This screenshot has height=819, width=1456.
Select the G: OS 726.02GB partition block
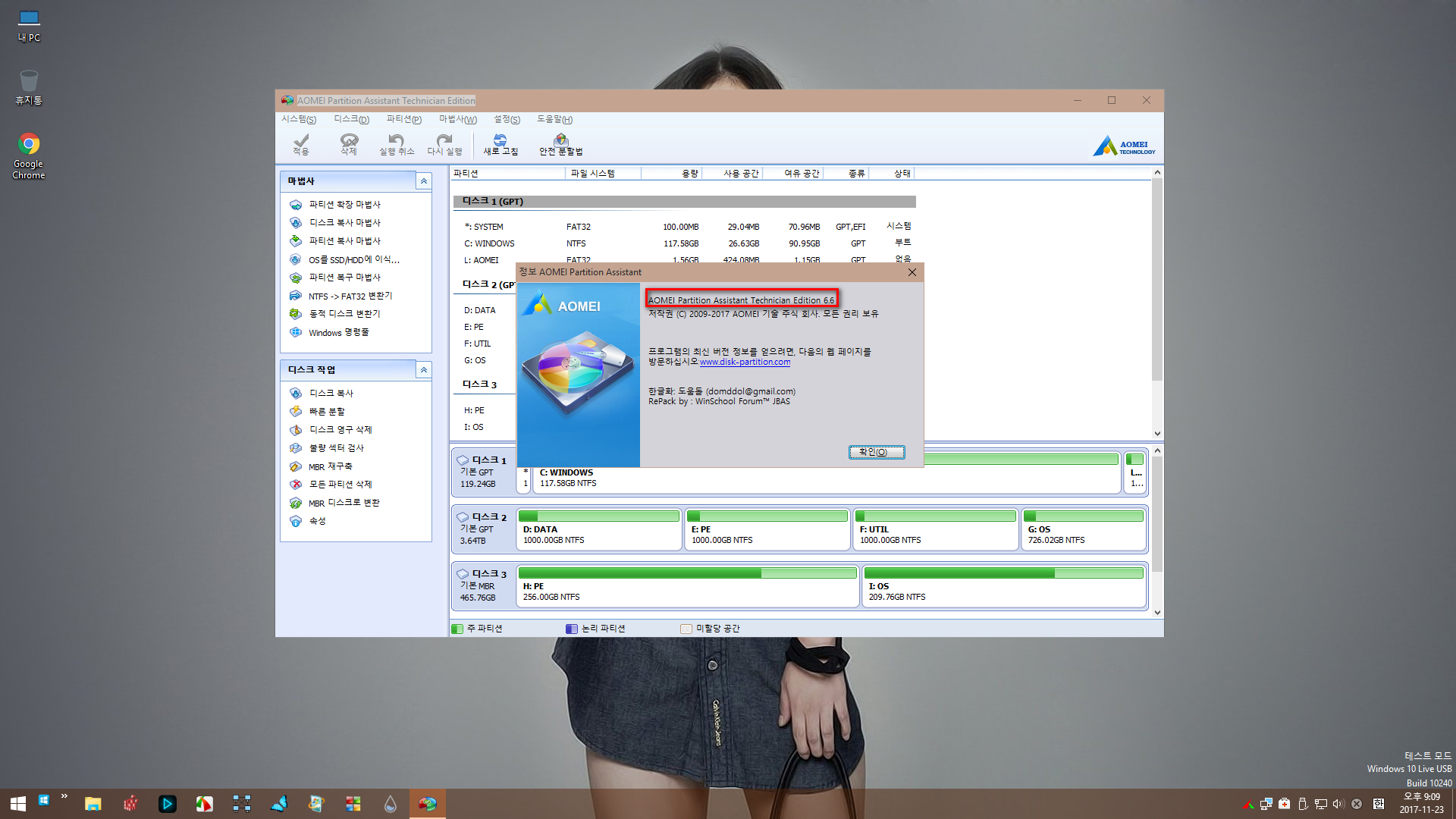[1084, 529]
